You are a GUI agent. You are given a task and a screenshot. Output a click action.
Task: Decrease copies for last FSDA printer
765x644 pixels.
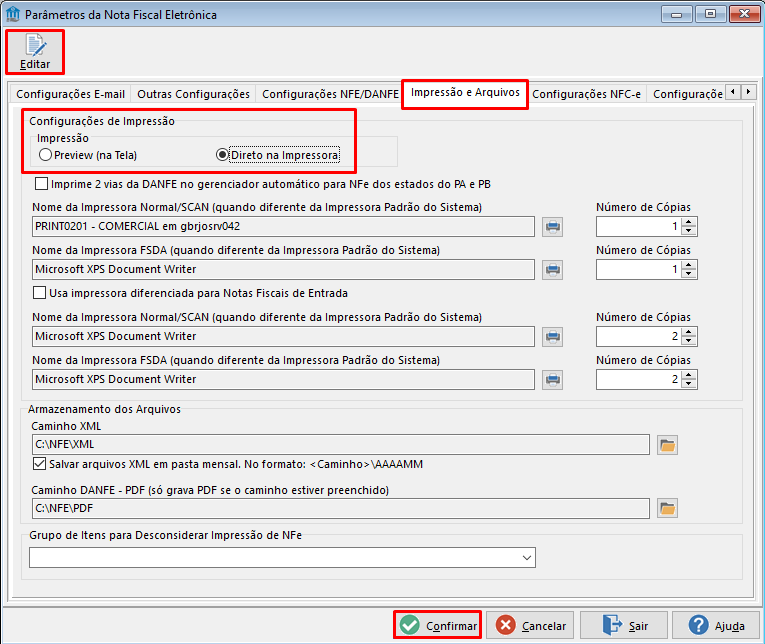tap(688, 384)
